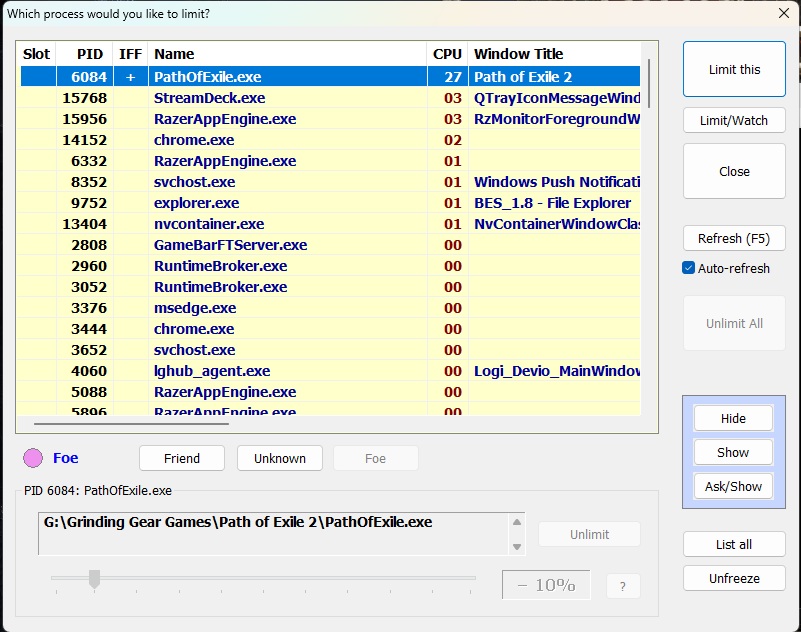The height and width of the screenshot is (632, 801).
Task: Close the dialog with the X
Action: [x=784, y=13]
